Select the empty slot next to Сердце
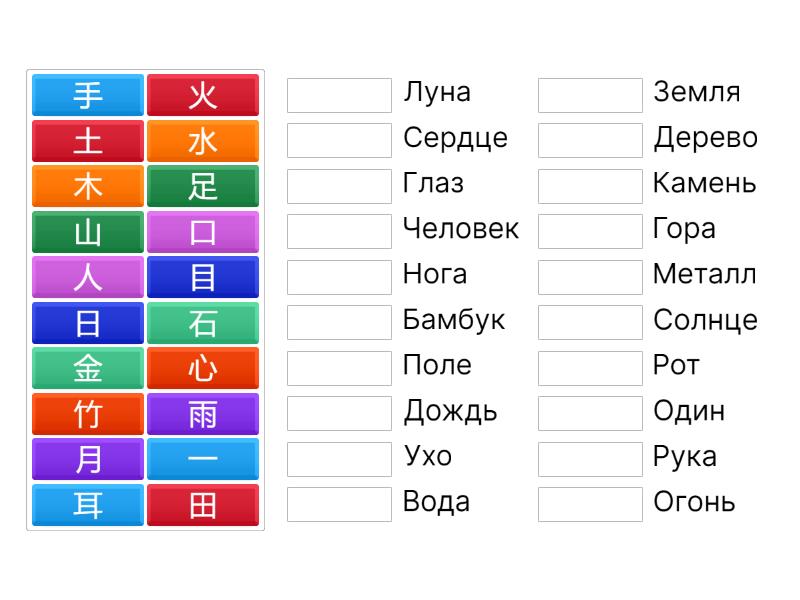Screen dimensions: 800x600 tap(339, 140)
